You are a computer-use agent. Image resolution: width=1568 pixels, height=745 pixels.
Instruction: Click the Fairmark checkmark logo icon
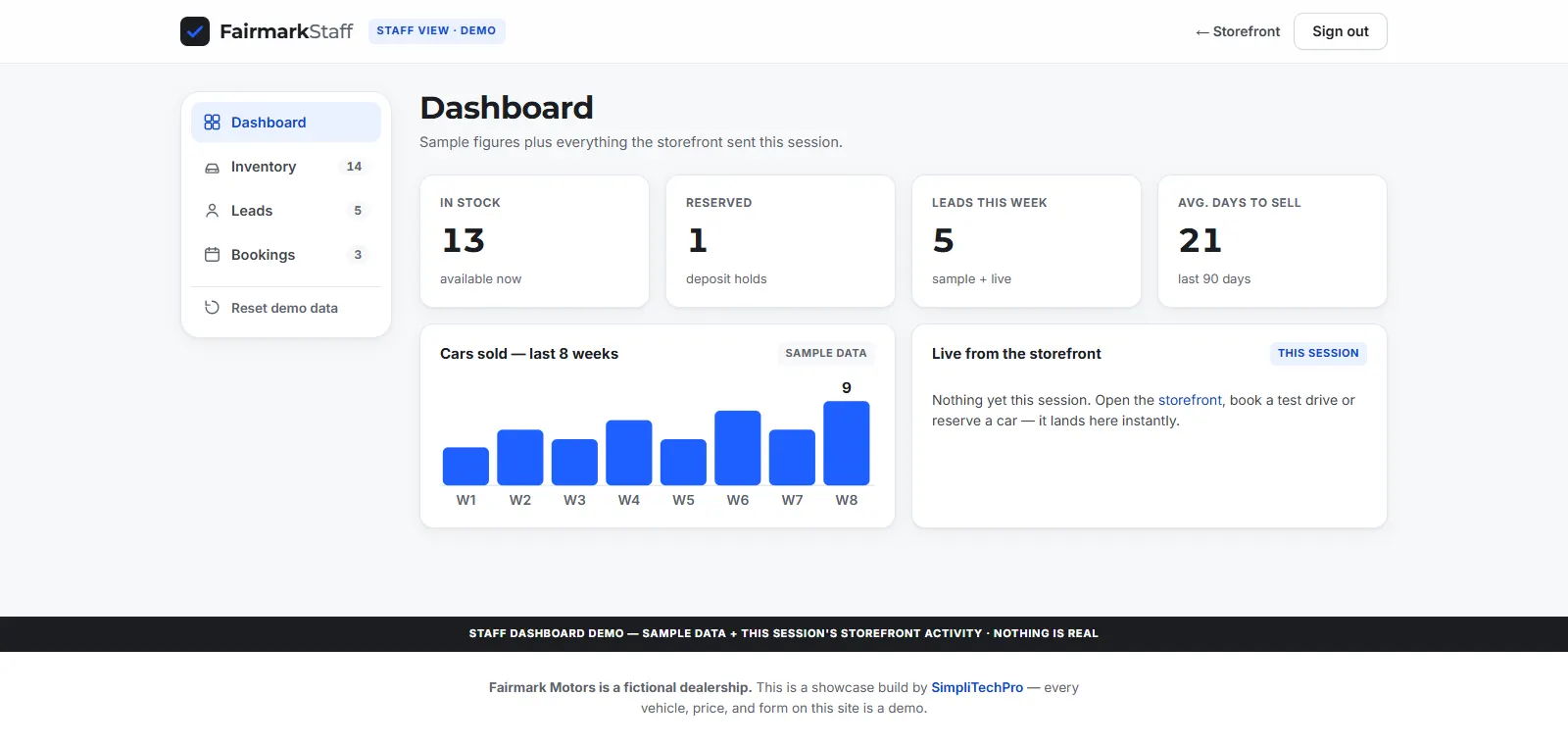(195, 31)
